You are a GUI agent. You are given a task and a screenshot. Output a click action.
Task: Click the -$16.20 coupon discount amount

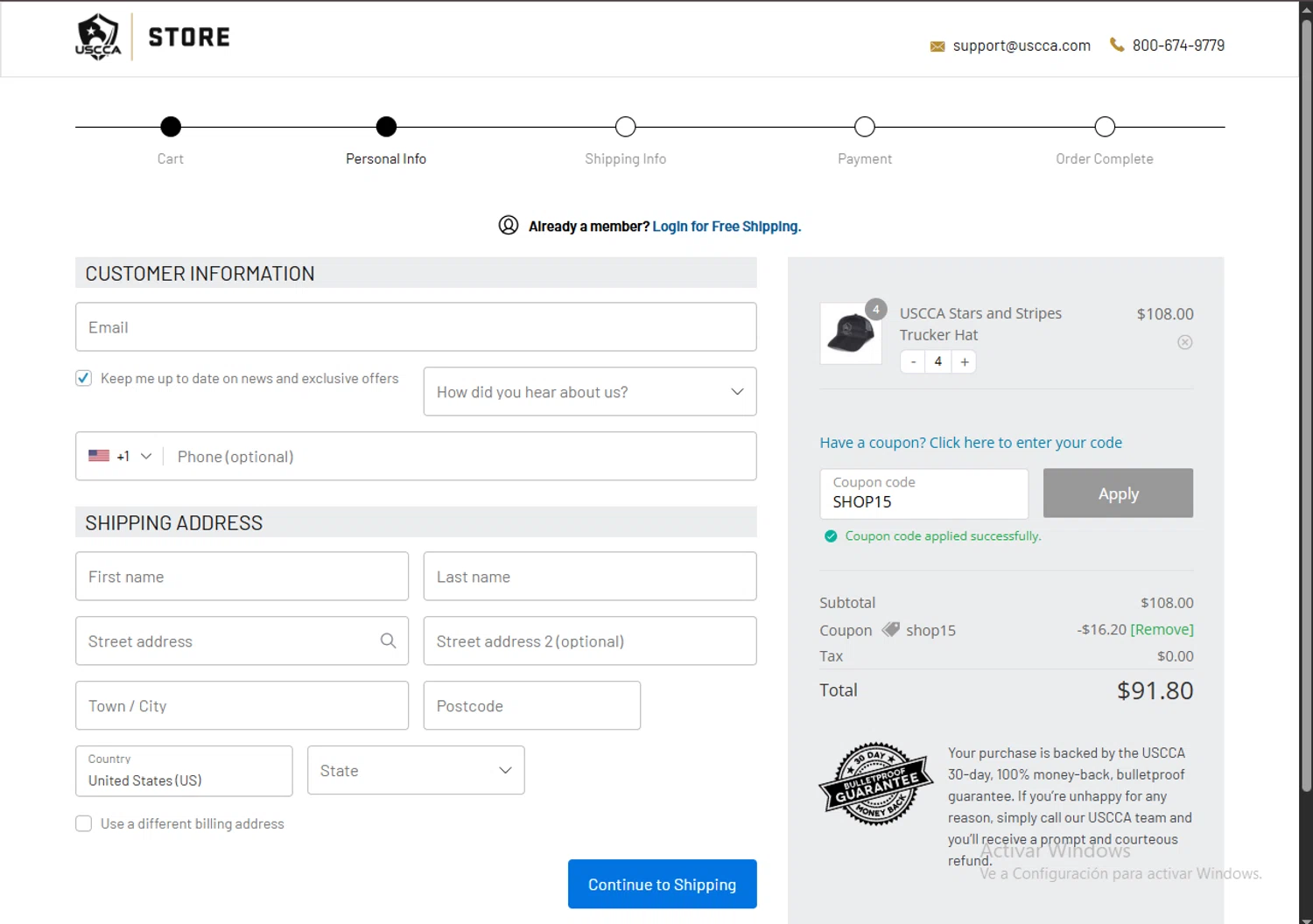(1101, 629)
